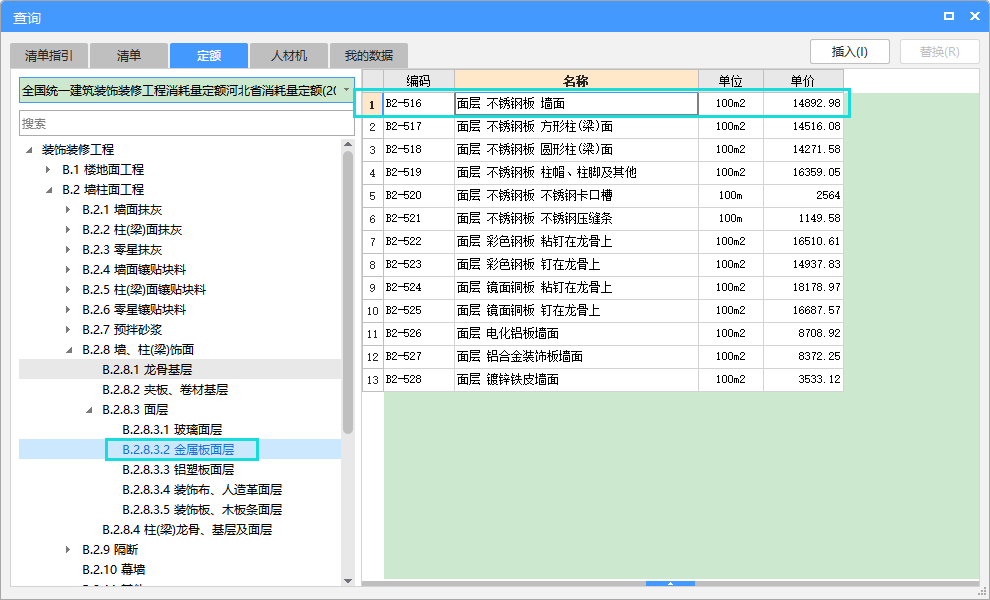Click the tree scrollbar down arrow

pos(348,580)
